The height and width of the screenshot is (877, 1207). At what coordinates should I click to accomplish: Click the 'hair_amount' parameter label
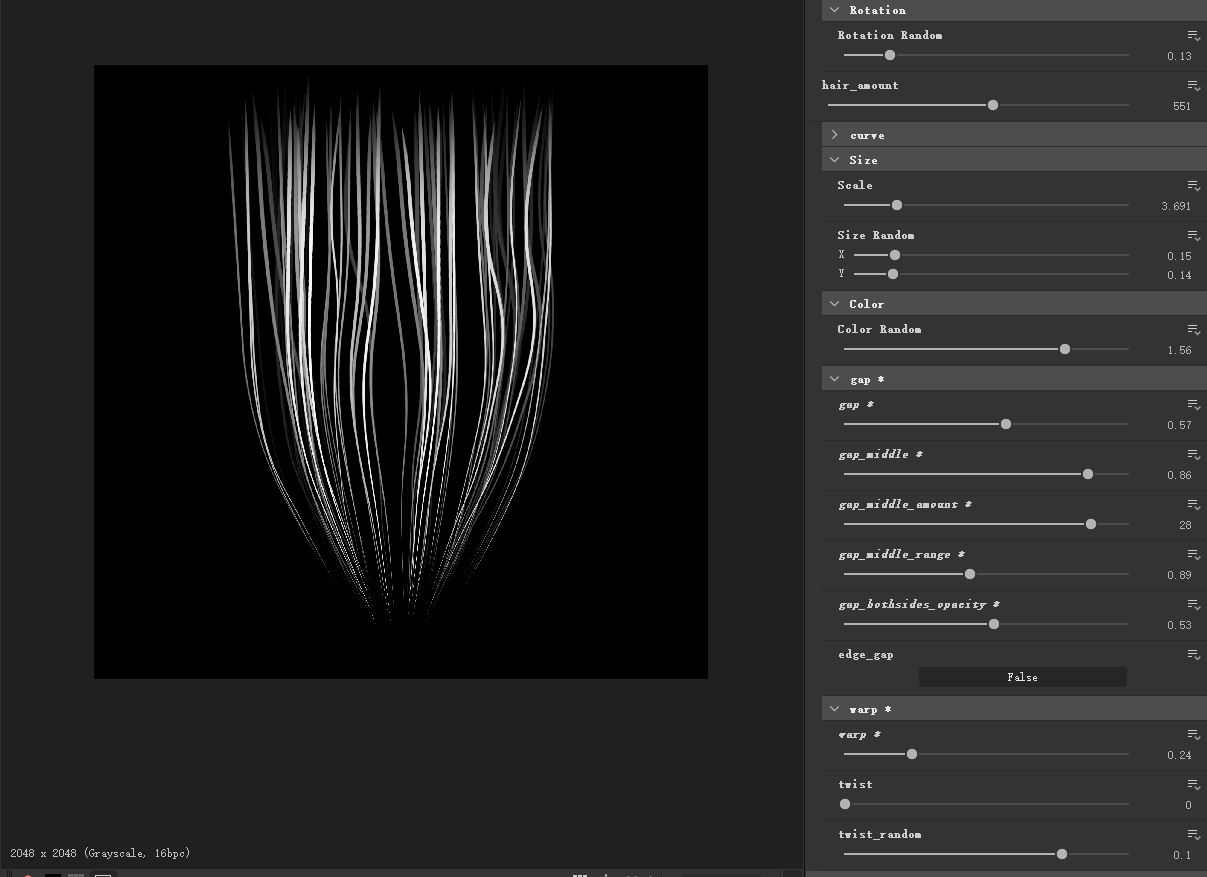[x=860, y=85]
